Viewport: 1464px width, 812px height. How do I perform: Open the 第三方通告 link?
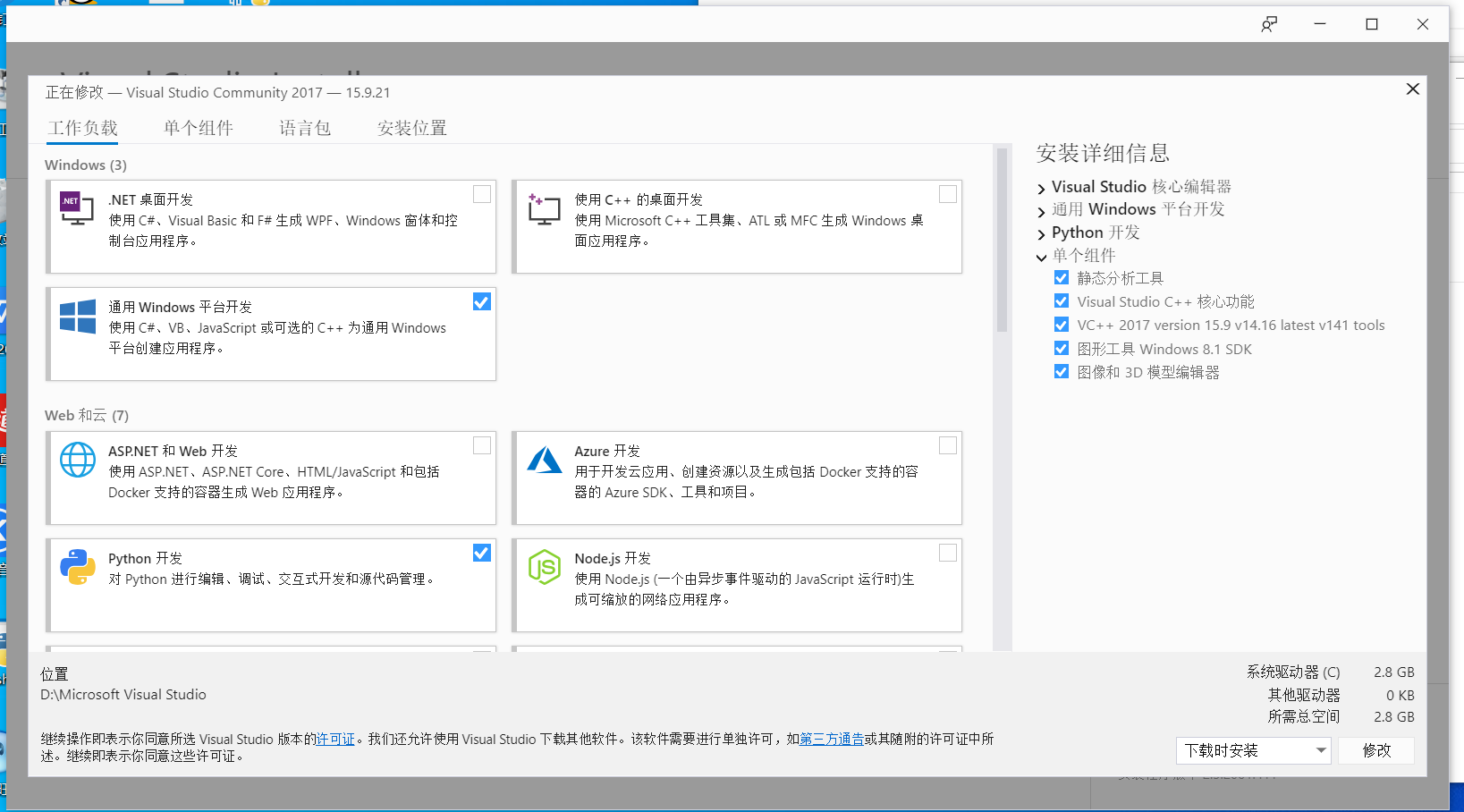pyautogui.click(x=832, y=739)
